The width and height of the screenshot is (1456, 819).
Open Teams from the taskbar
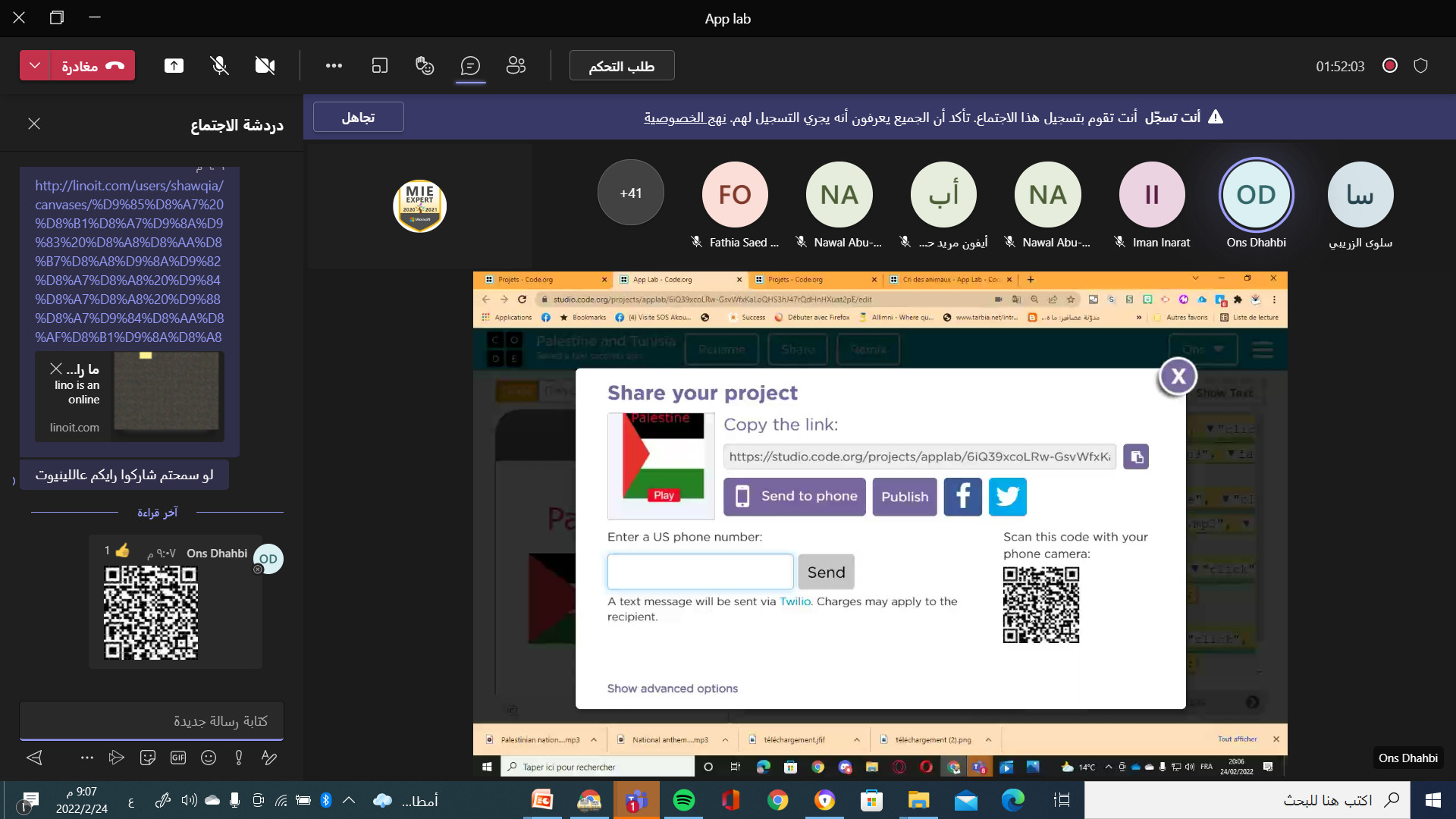pyautogui.click(x=636, y=800)
